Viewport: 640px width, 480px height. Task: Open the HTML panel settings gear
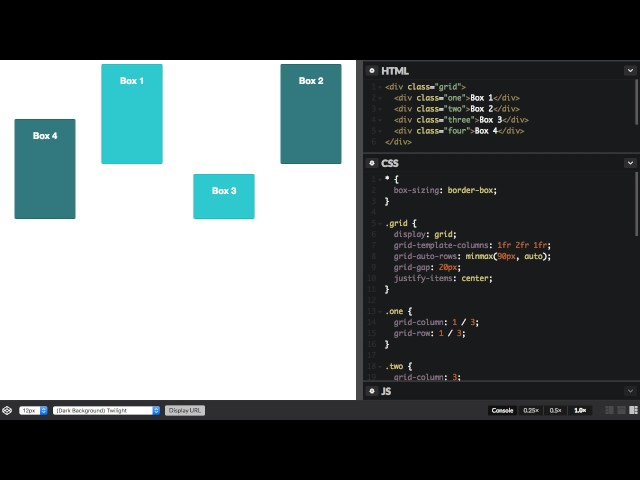tap(372, 71)
